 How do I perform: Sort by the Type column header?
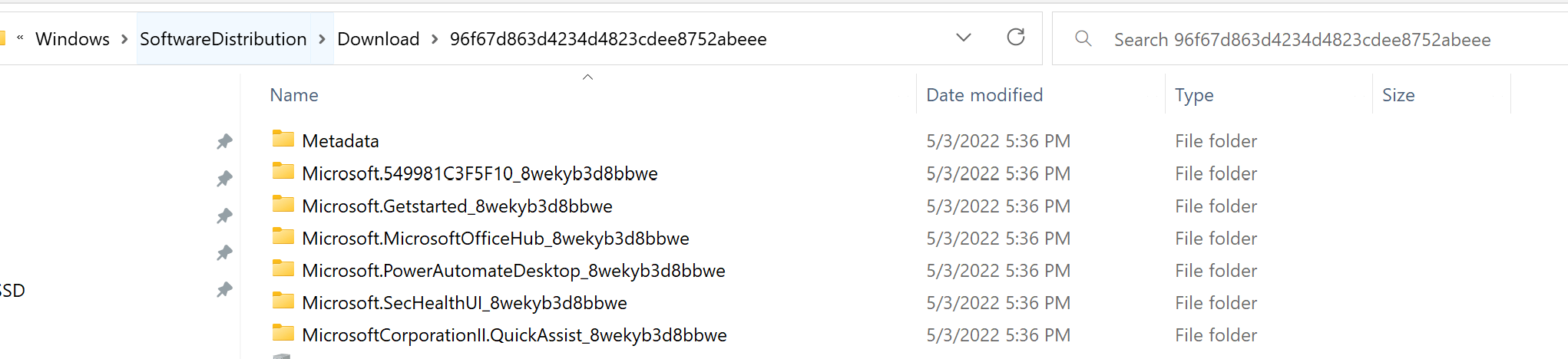click(1194, 95)
